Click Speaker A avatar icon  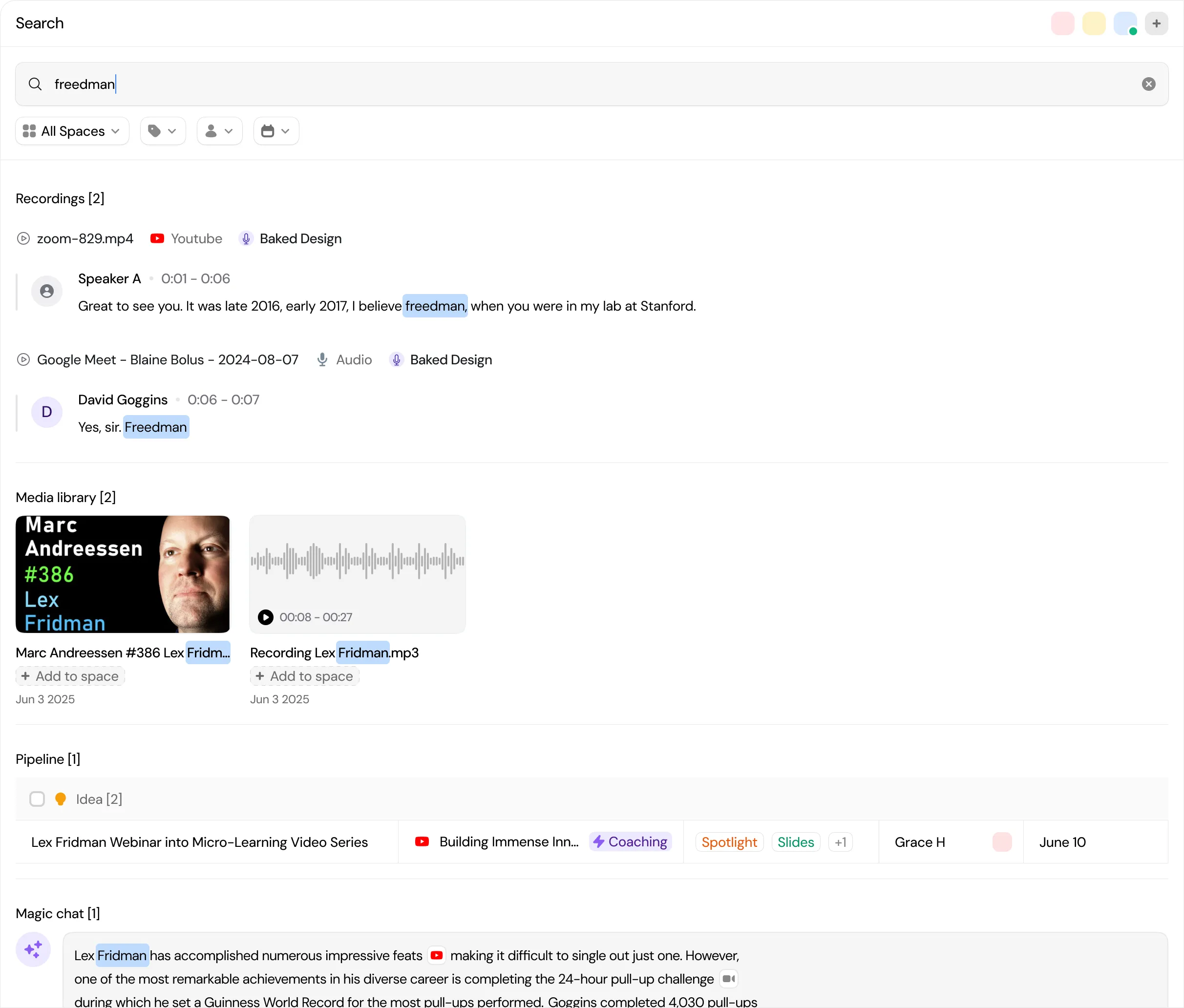pyautogui.click(x=47, y=292)
